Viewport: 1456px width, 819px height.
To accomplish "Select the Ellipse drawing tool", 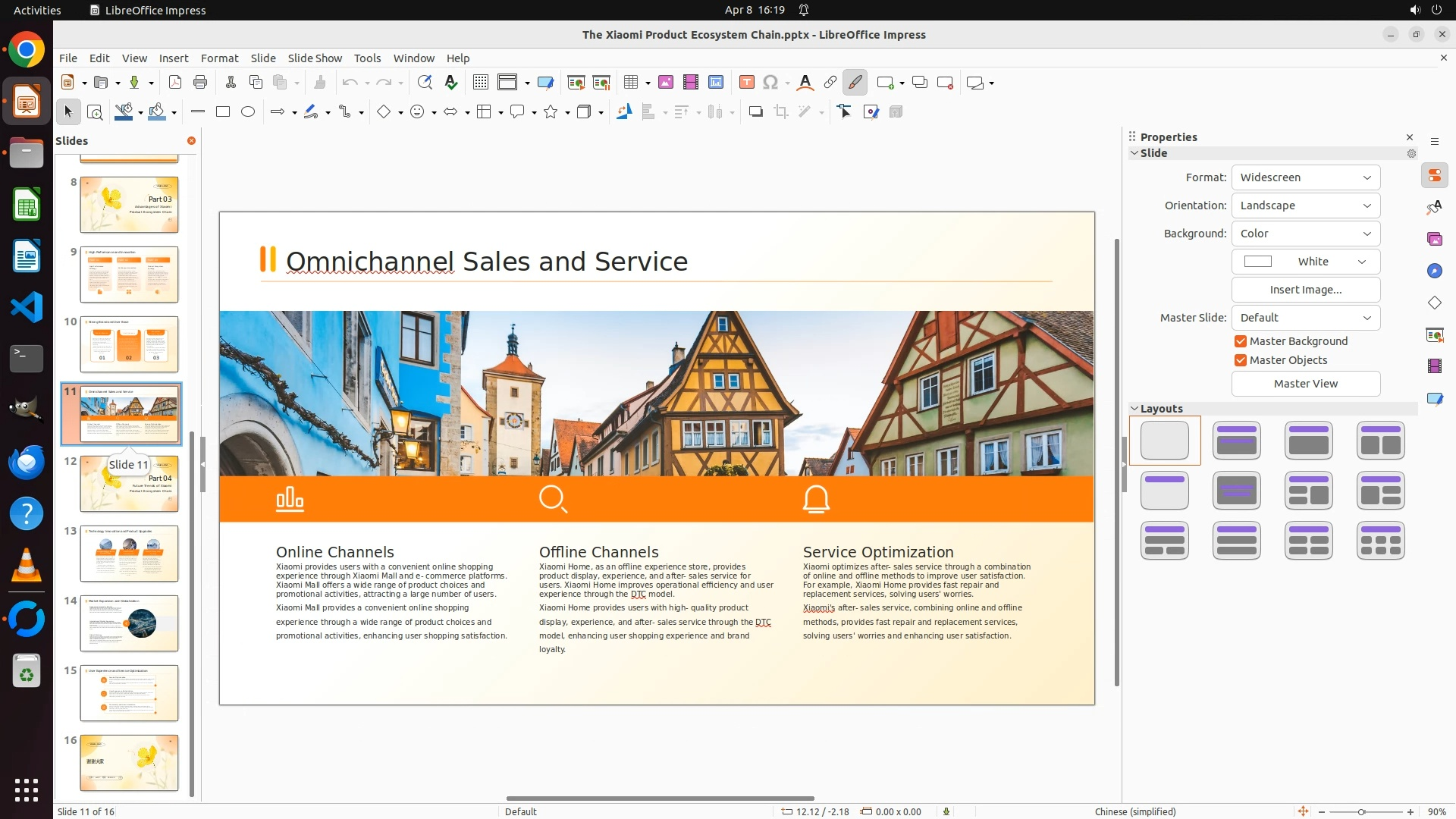I will (248, 112).
